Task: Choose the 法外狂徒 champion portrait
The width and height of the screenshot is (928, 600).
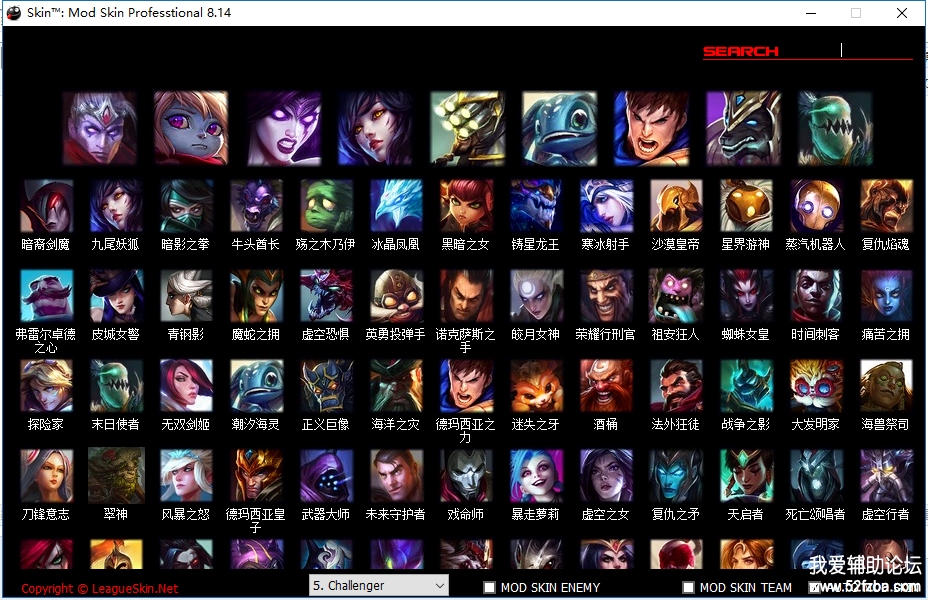Action: click(676, 386)
